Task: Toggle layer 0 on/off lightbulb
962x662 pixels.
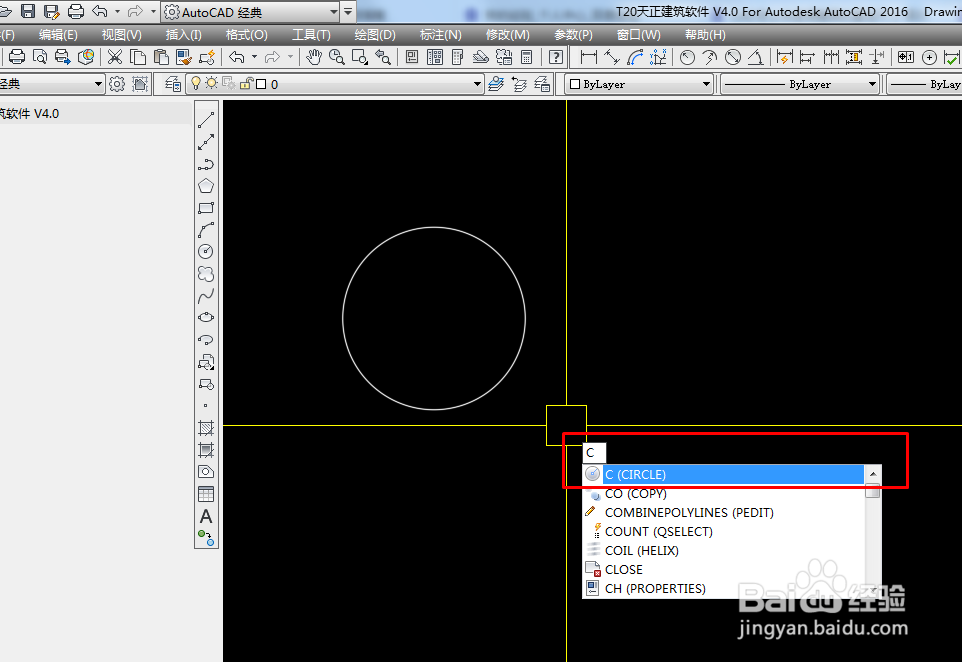Action: [x=196, y=83]
